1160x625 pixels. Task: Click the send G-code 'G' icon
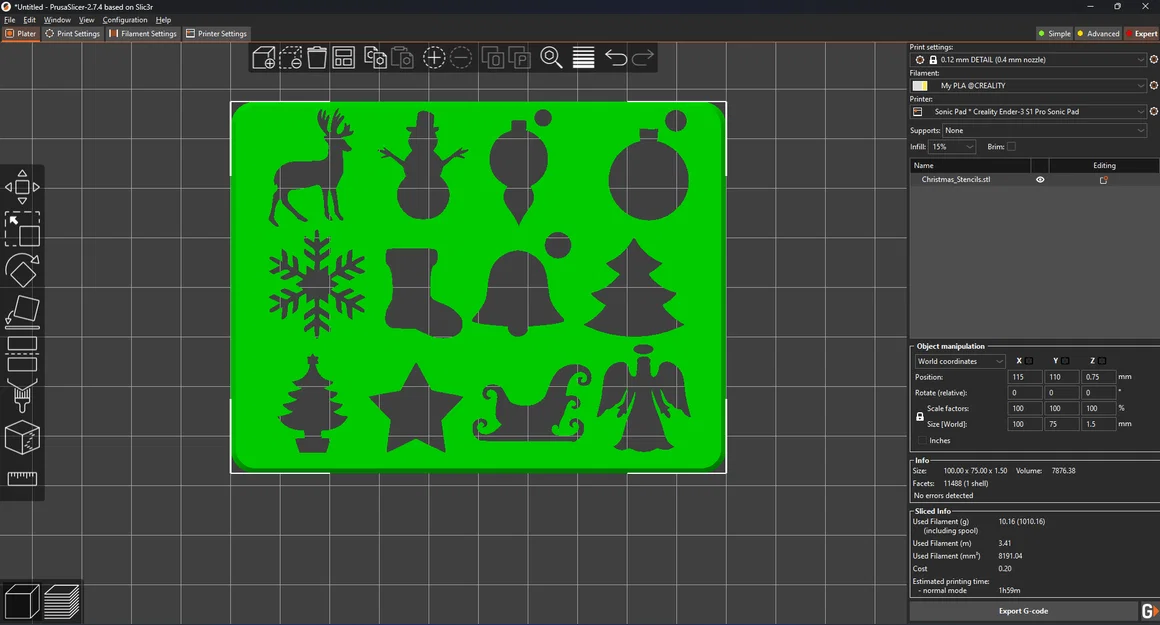pos(1149,611)
